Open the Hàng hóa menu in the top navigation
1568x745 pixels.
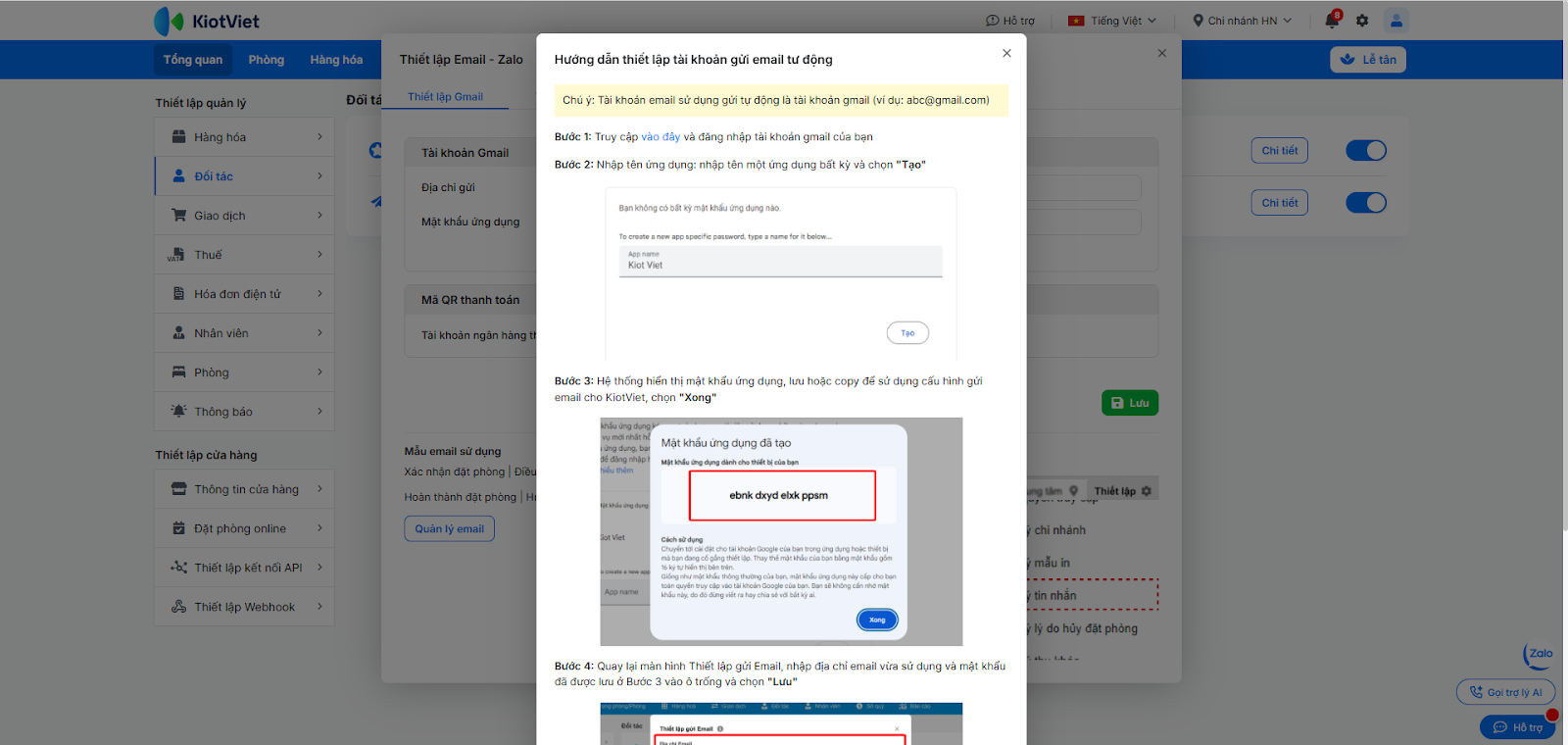(x=336, y=60)
